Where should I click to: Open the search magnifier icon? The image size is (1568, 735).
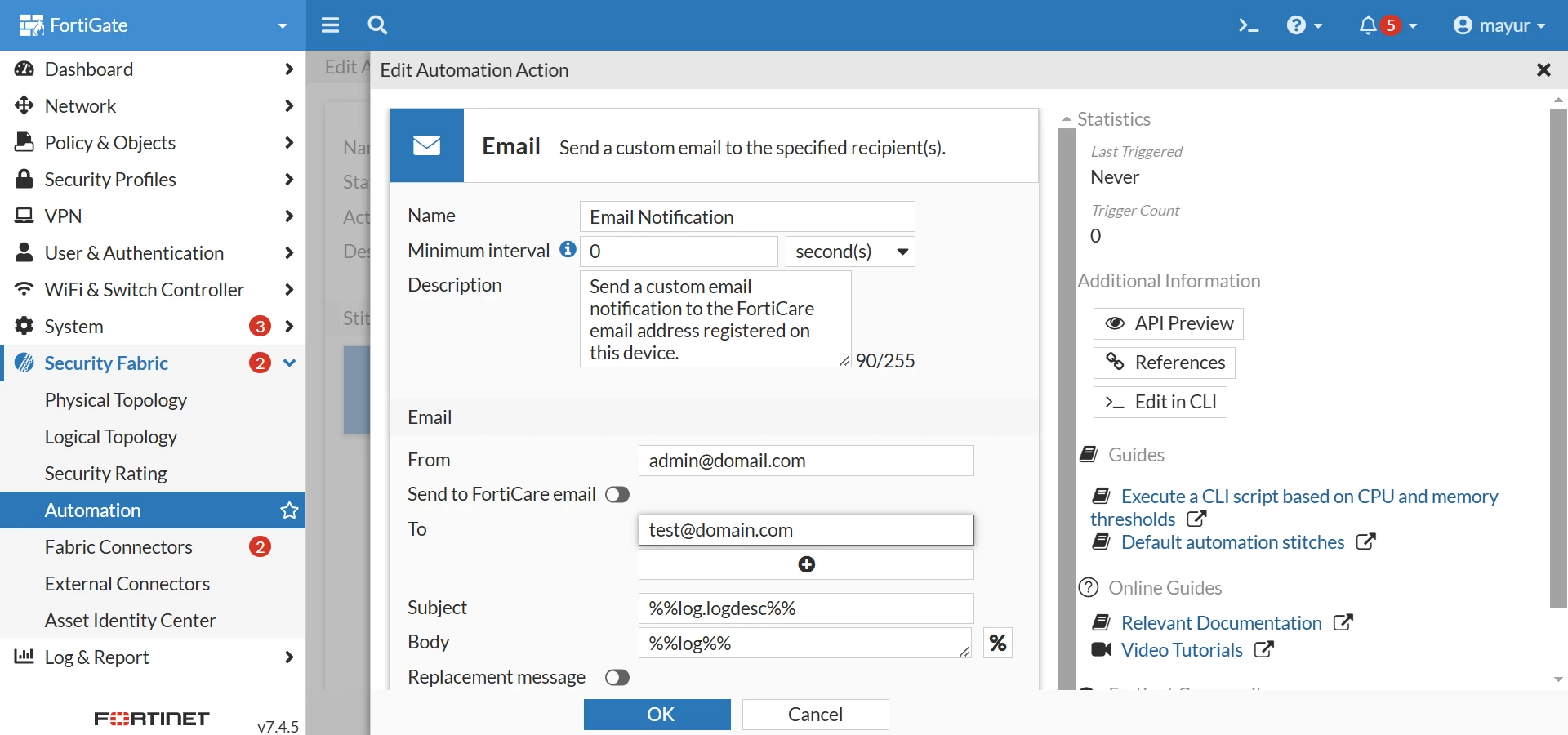[x=377, y=25]
